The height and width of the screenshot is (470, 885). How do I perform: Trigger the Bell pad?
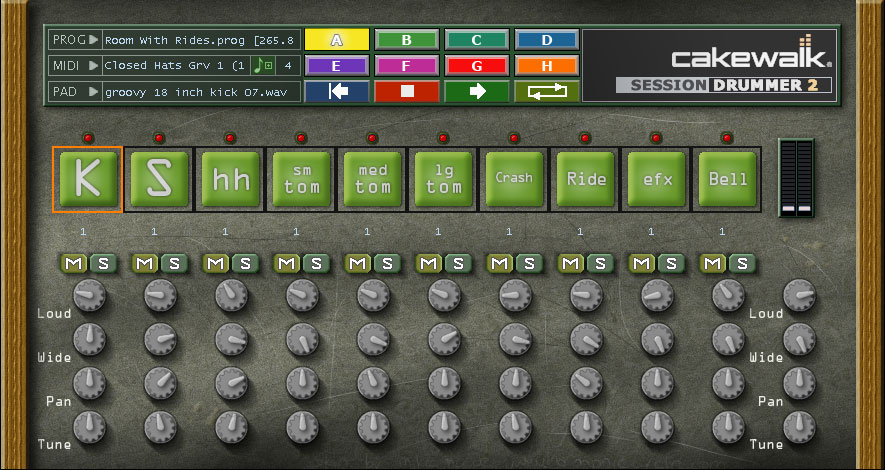(728, 179)
